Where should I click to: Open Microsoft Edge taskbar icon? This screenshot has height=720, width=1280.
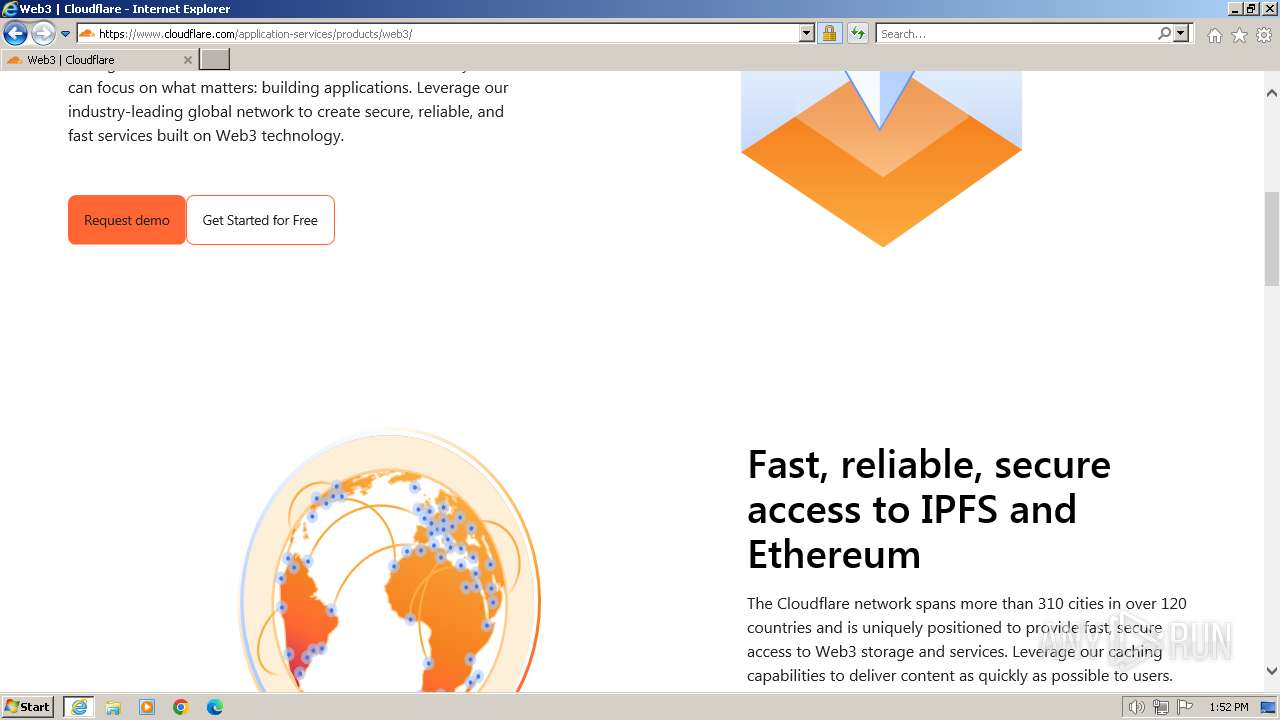(215, 707)
